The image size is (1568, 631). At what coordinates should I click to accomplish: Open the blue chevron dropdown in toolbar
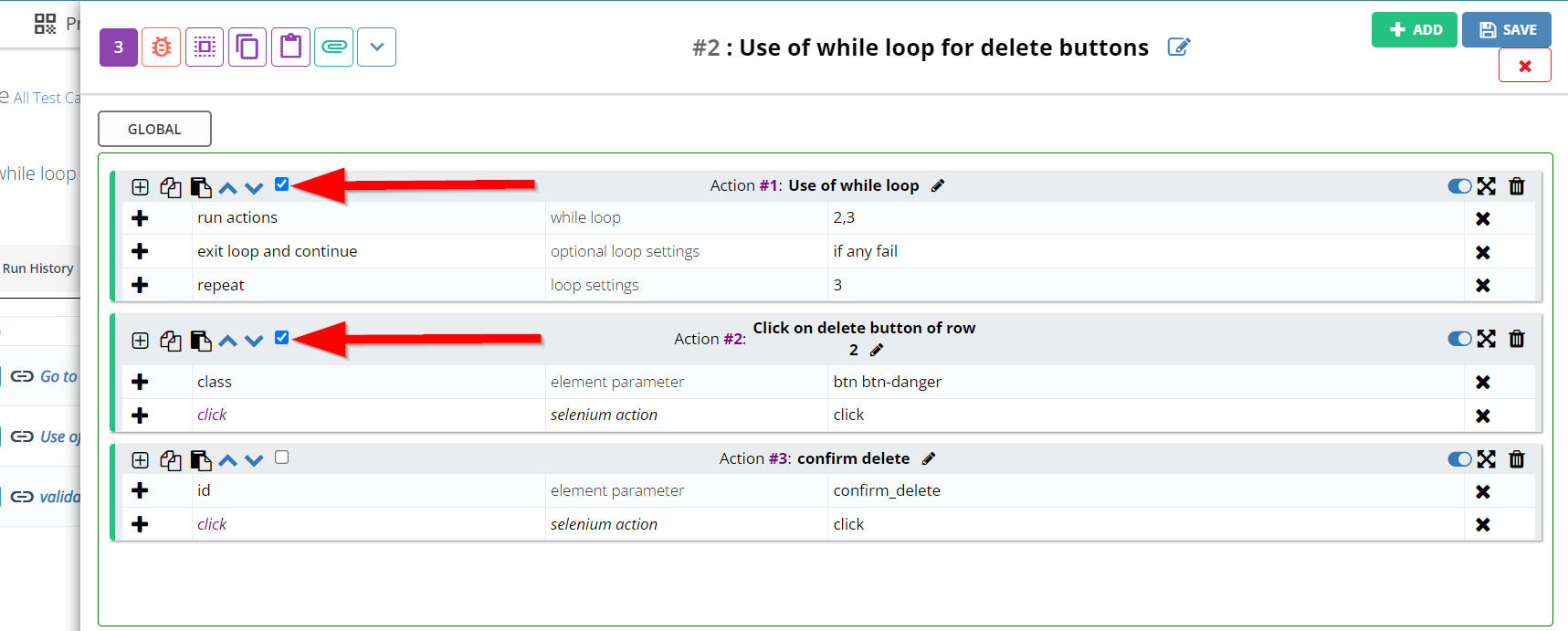[x=377, y=47]
